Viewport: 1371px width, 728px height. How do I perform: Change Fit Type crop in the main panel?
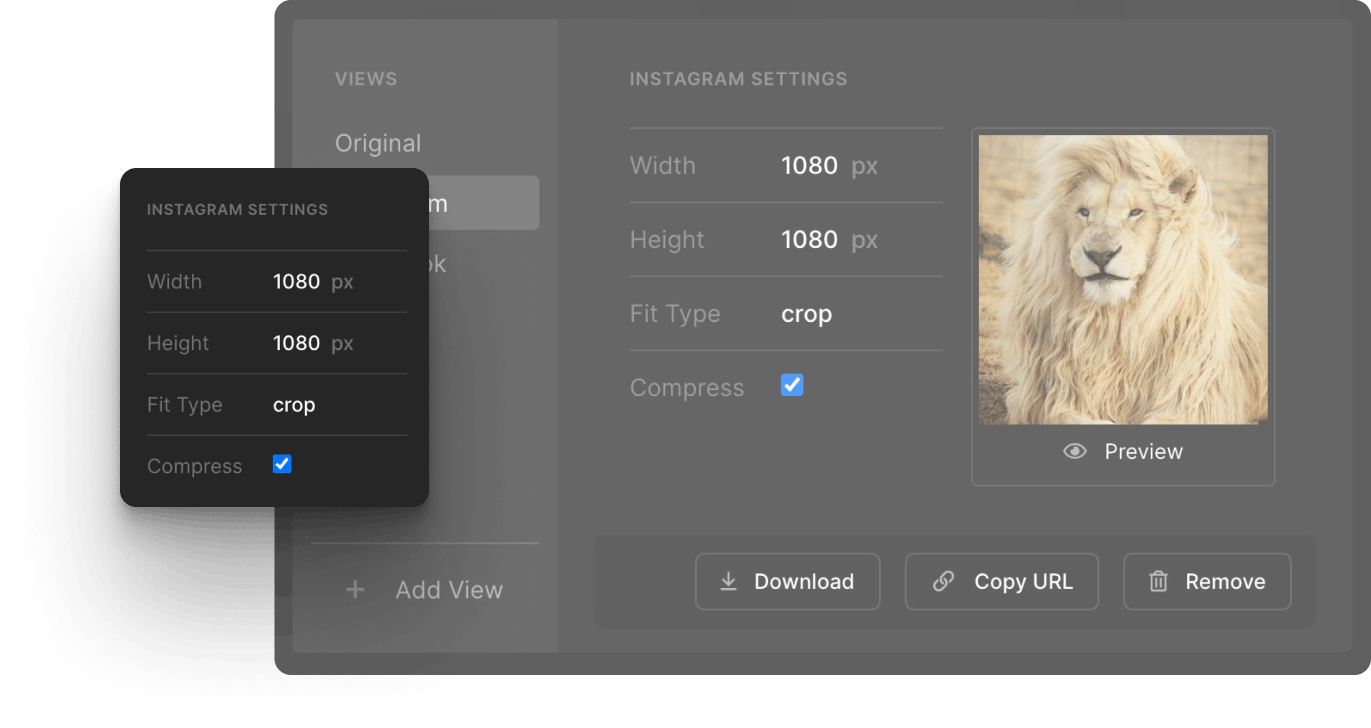coord(806,314)
